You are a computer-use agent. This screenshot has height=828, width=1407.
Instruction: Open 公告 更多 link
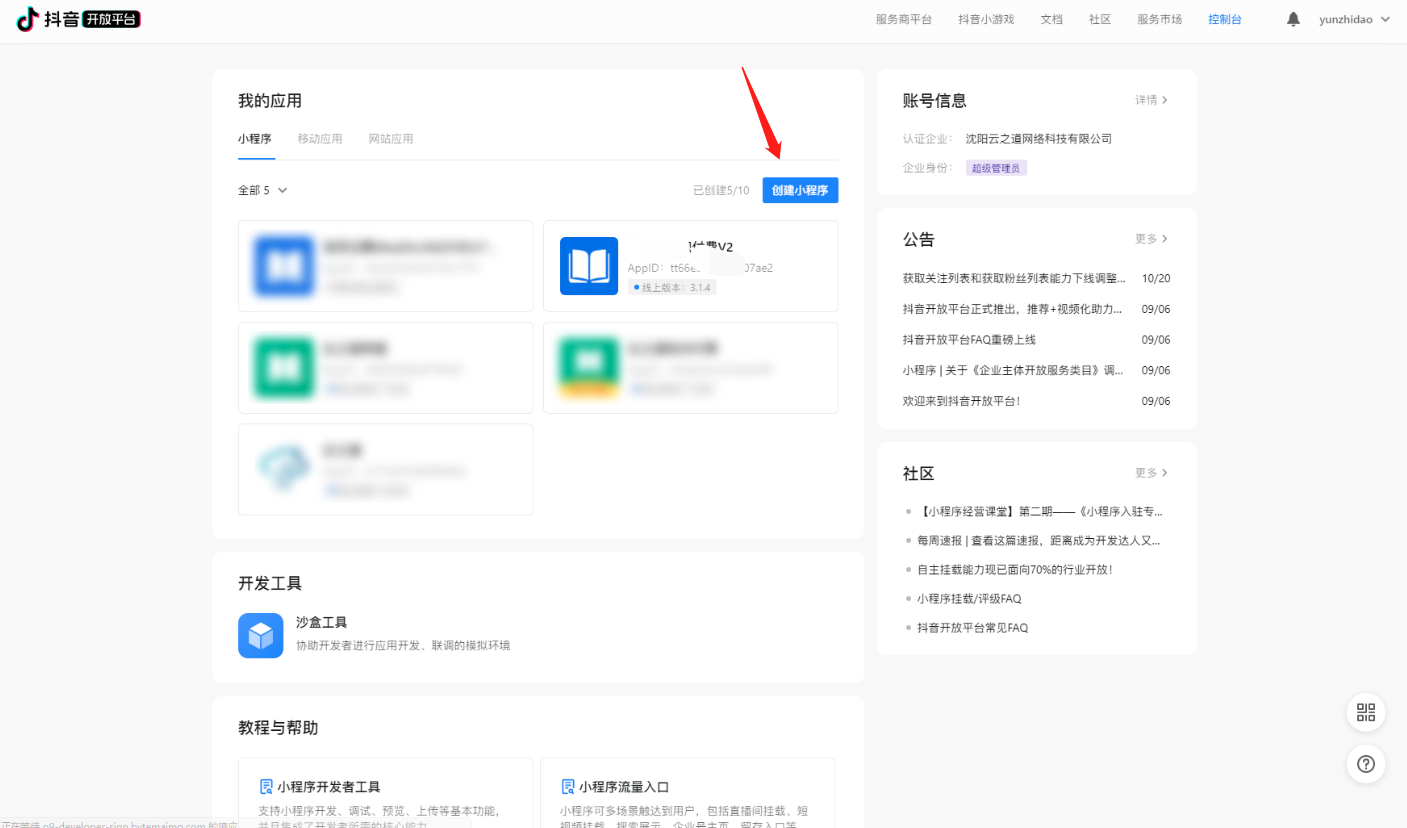tap(1151, 239)
